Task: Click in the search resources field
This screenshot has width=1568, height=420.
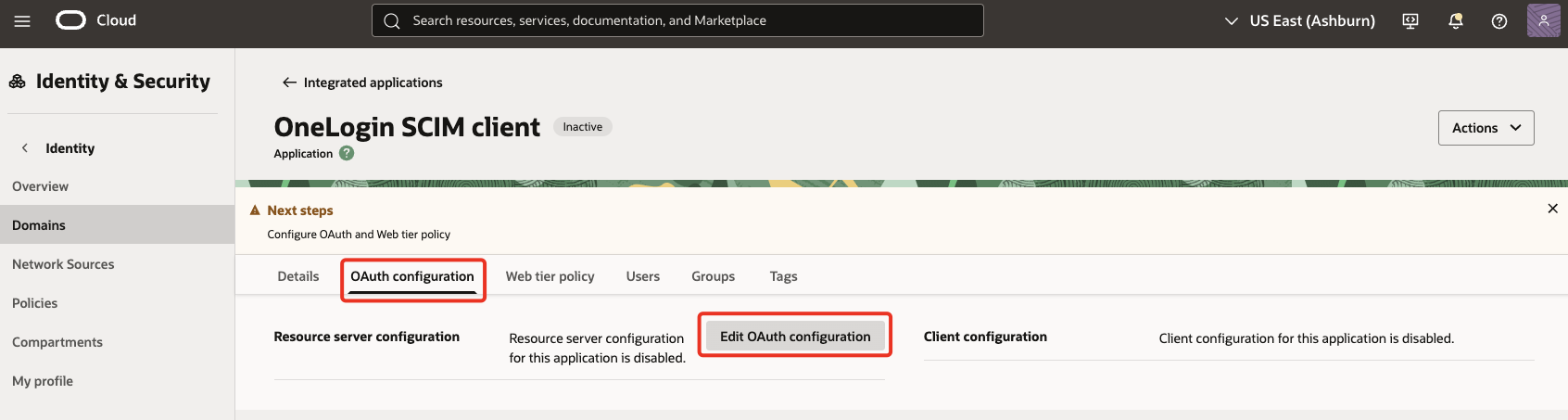Action: (x=677, y=20)
